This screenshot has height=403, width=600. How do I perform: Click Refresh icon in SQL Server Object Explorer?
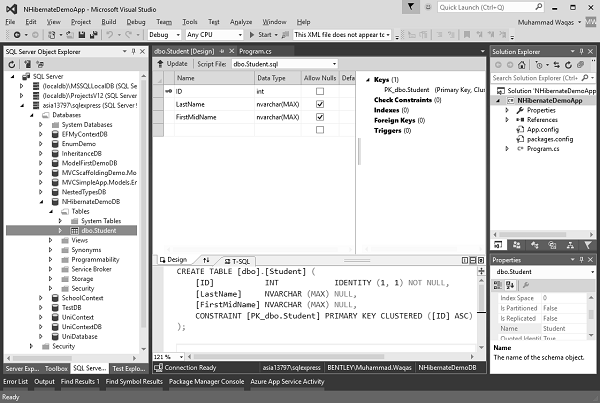coord(12,64)
